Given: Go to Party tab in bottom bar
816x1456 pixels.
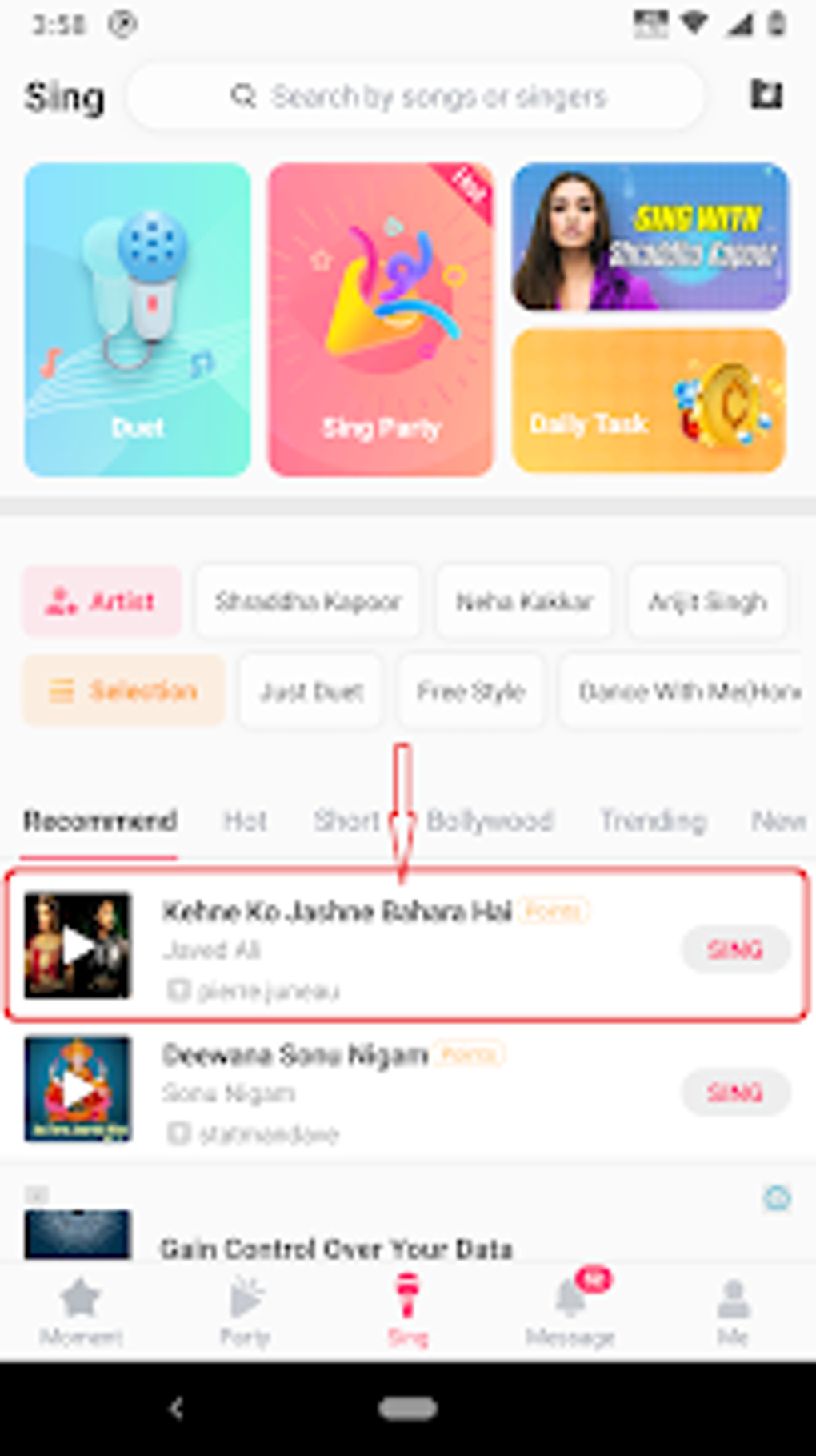Looking at the screenshot, I should point(245,1311).
